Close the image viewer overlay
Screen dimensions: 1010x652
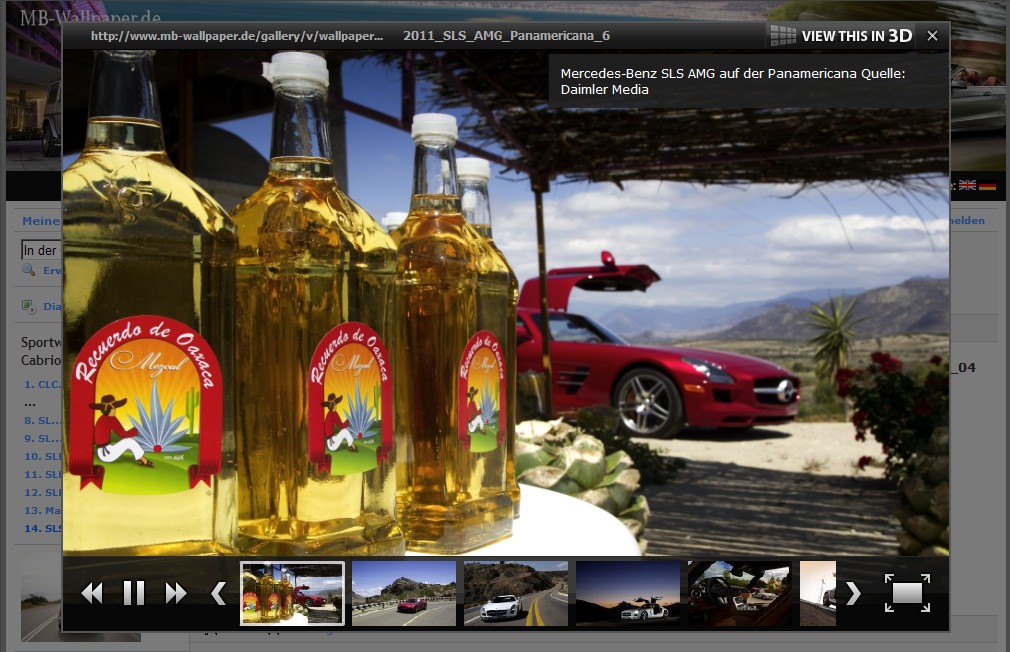click(932, 36)
